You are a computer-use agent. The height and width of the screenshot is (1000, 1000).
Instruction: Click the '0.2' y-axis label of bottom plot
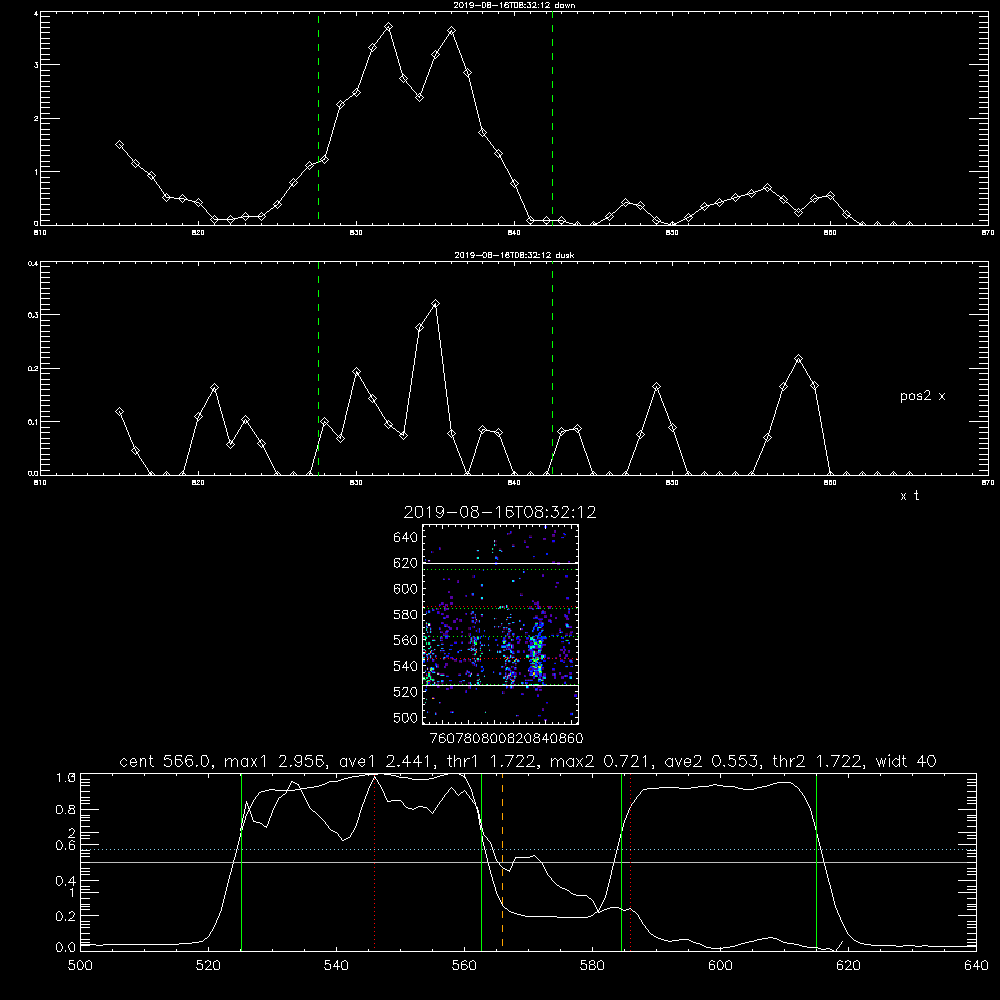[66, 916]
